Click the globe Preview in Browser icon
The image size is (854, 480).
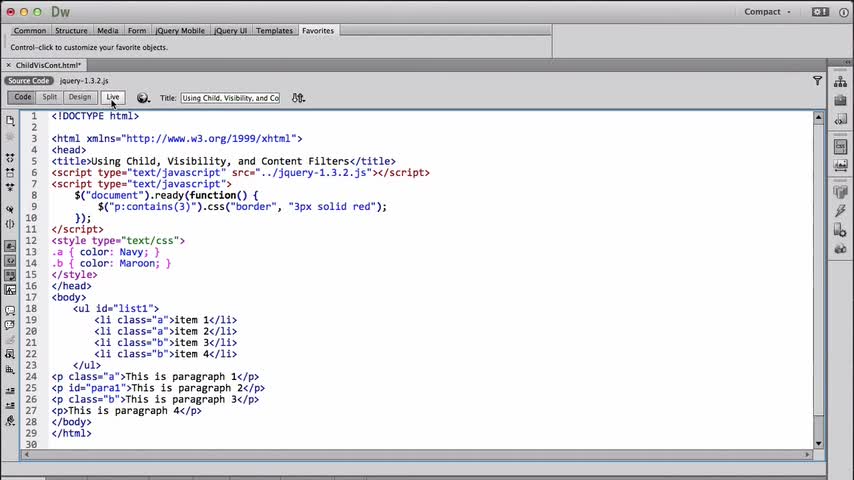(143, 98)
